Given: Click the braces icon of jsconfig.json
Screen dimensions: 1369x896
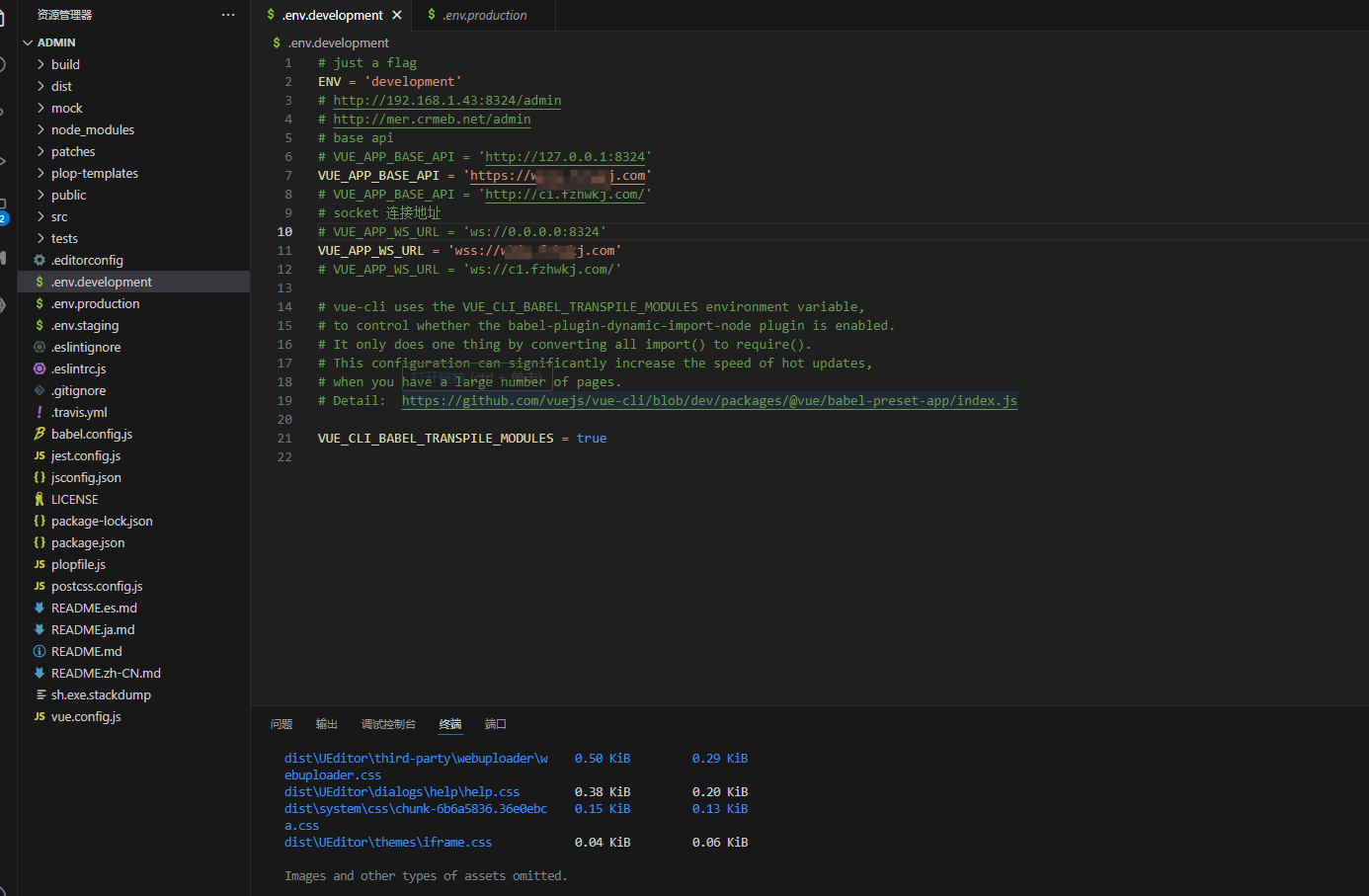Looking at the screenshot, I should (x=40, y=477).
